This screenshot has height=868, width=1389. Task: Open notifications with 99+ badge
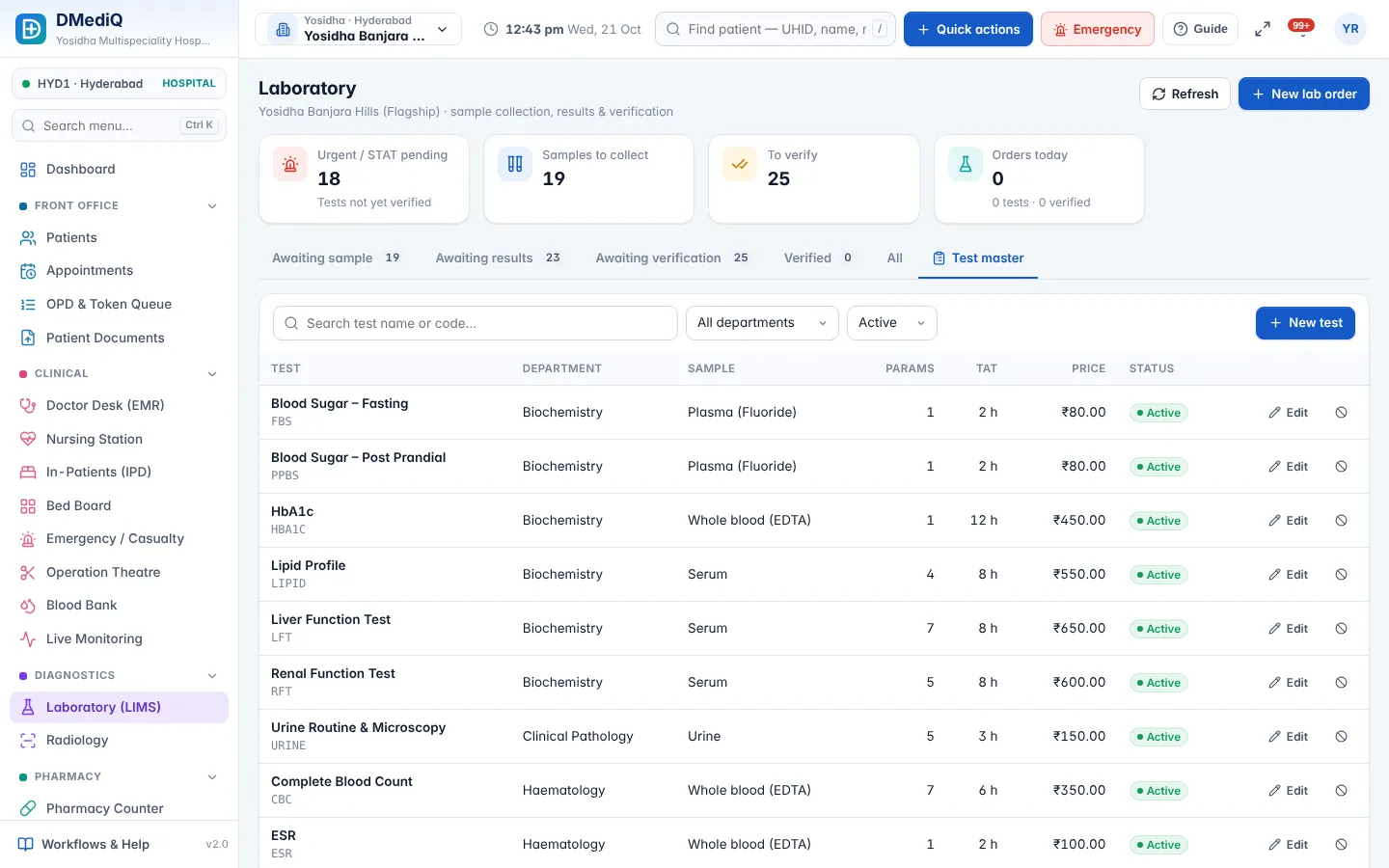coord(1301,29)
